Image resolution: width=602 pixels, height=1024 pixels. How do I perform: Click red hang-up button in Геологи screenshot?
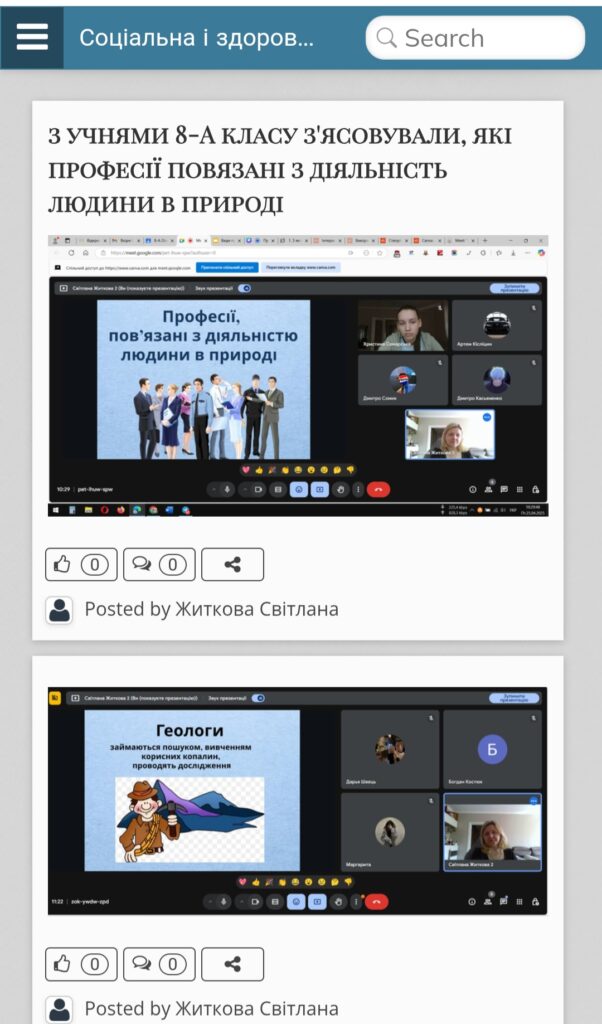377,902
